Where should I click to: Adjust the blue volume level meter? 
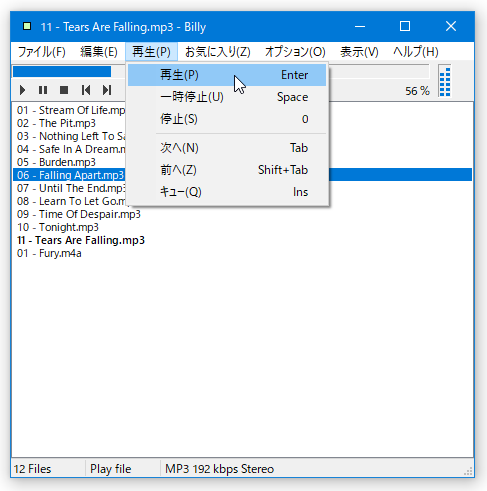click(445, 81)
